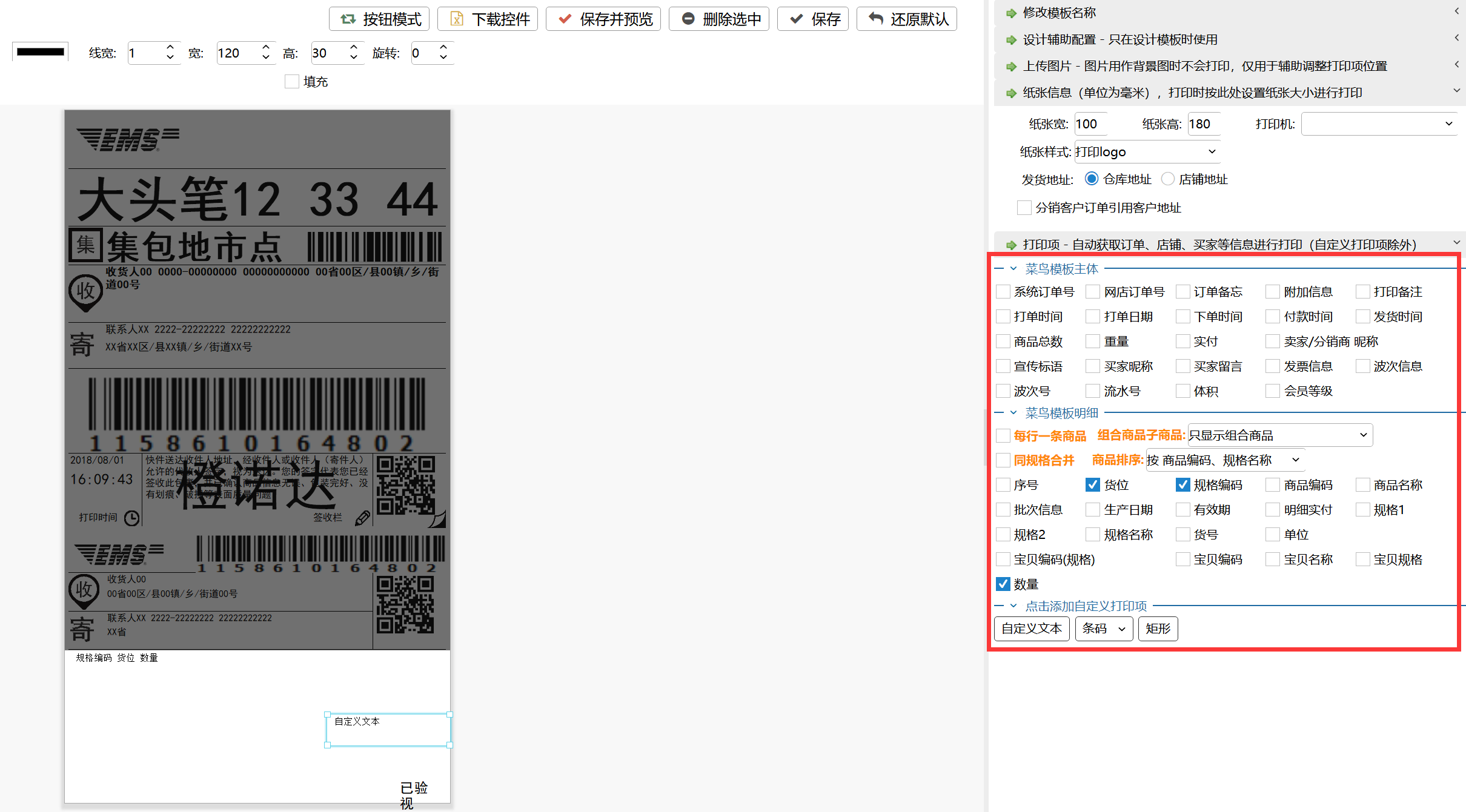Viewport: 1466px width, 812px height.
Task: Open the 打印机 dropdown
Action: coord(1379,124)
